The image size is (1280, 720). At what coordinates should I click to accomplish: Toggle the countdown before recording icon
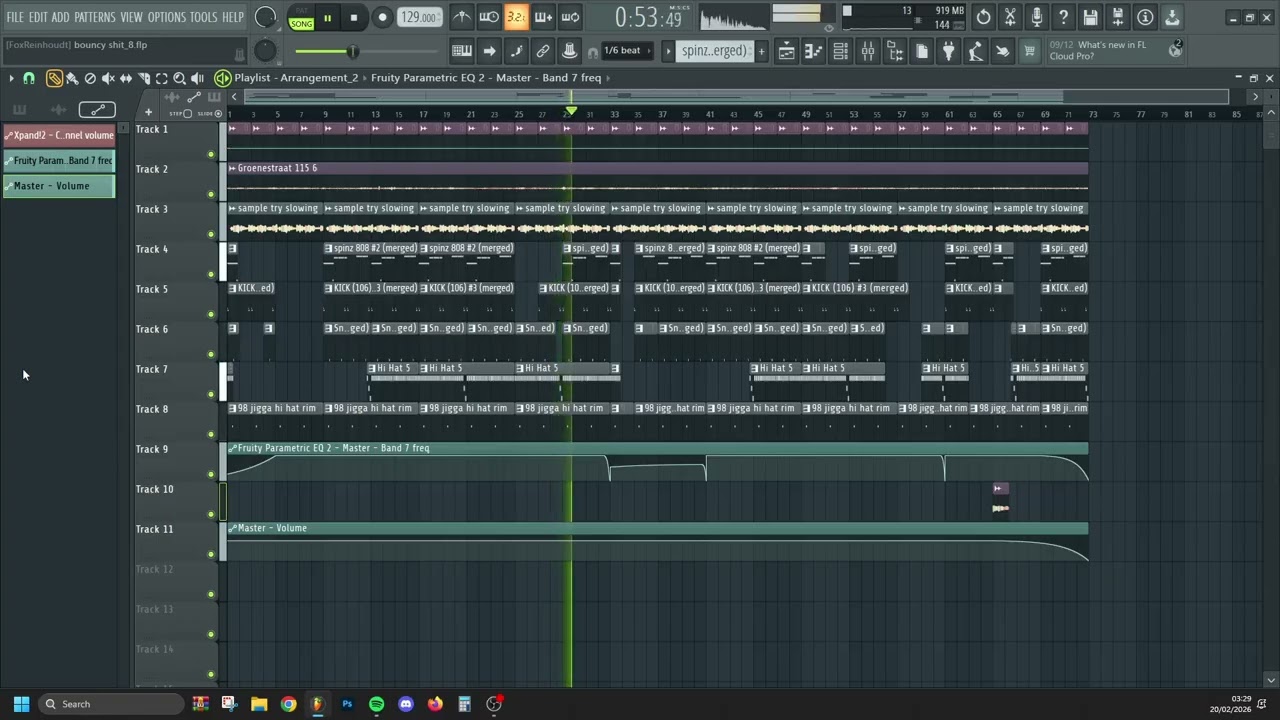click(516, 17)
